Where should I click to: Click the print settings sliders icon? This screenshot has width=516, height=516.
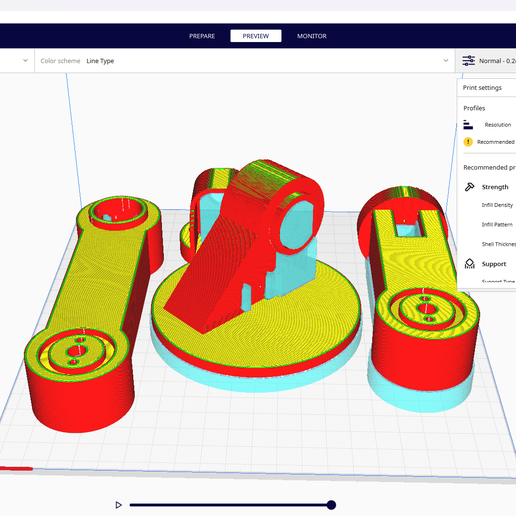coord(468,61)
